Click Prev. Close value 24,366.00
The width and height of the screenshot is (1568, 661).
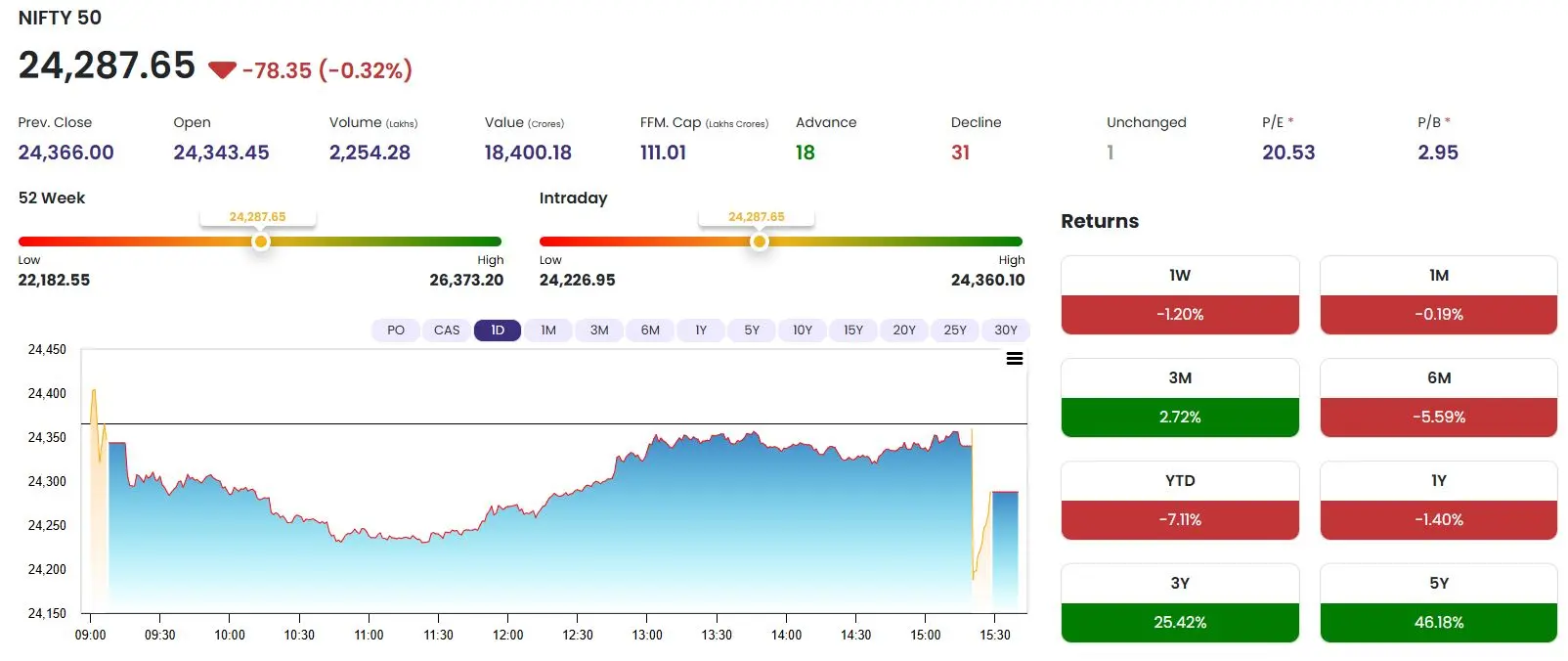66,153
